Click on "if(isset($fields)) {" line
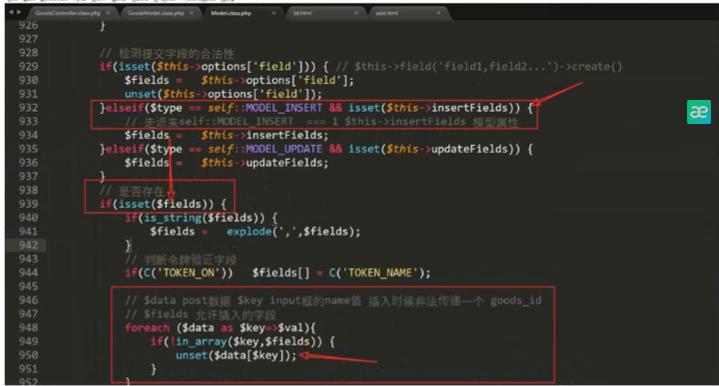The width and height of the screenshot is (719, 386). coord(163,204)
